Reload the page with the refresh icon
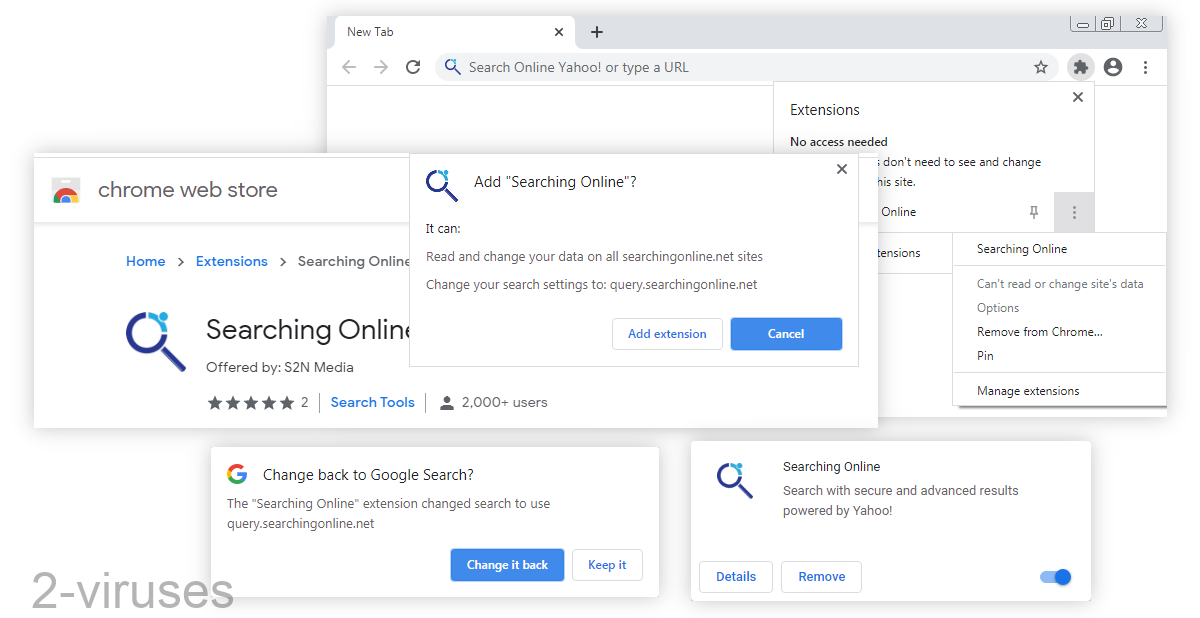Viewport: 1200px width, 618px height. [413, 67]
